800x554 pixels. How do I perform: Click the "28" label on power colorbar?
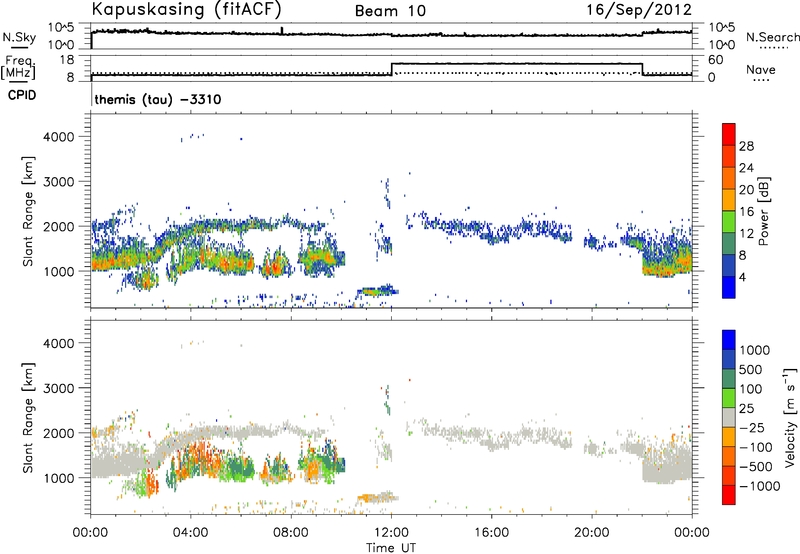[746, 146]
